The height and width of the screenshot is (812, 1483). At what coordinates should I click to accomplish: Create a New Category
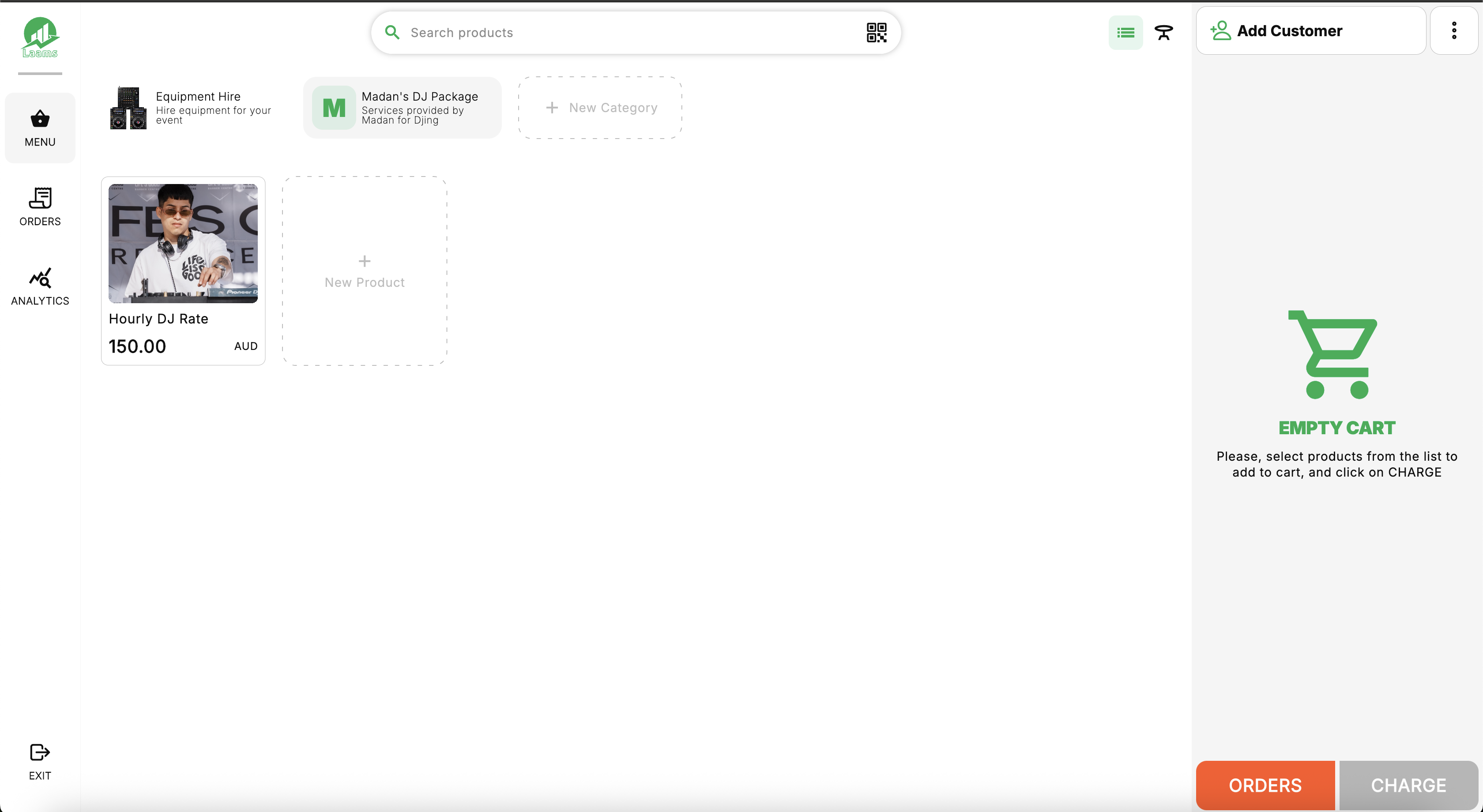pos(599,108)
